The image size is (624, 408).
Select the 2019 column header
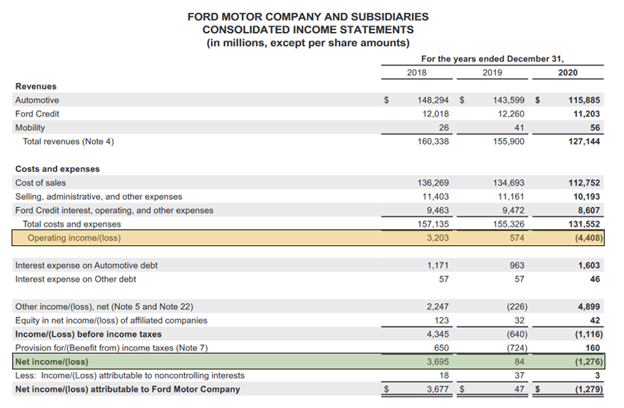(x=492, y=72)
